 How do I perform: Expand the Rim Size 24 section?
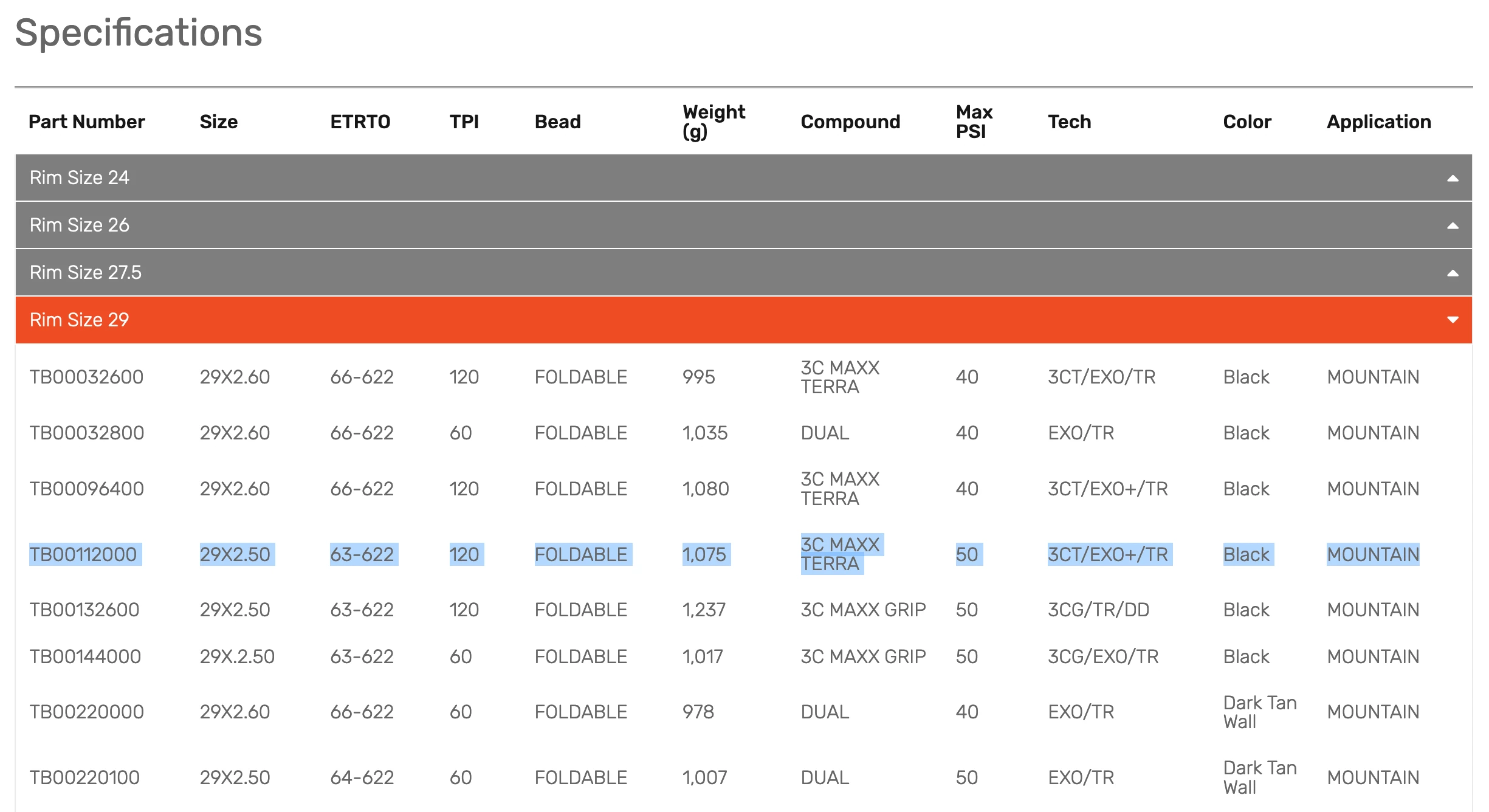coord(80,177)
